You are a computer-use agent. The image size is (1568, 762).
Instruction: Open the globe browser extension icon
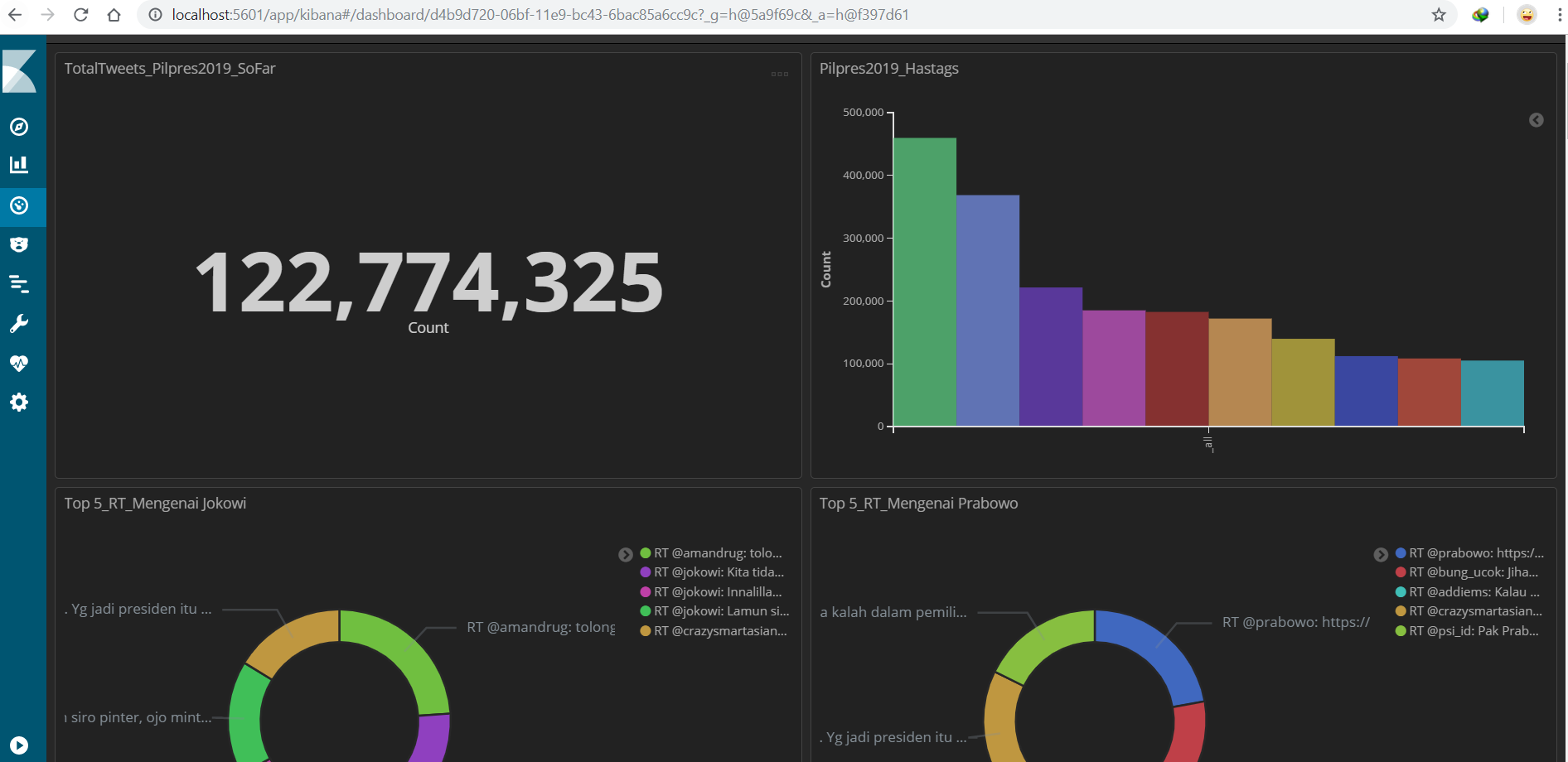pos(1480,15)
